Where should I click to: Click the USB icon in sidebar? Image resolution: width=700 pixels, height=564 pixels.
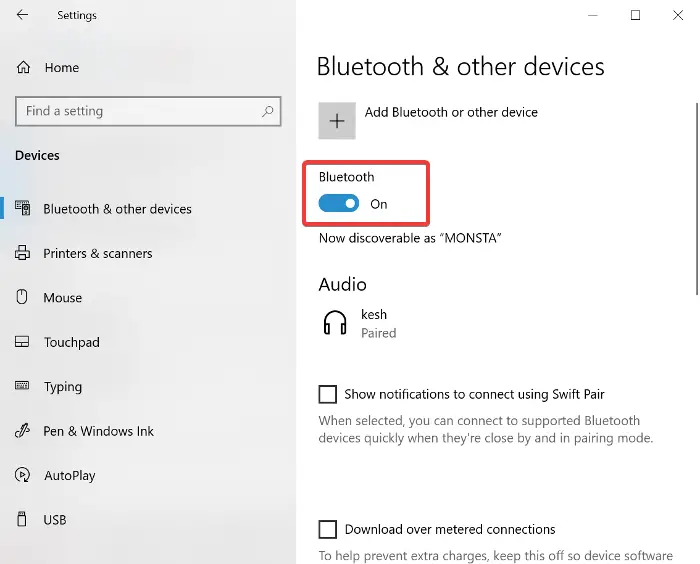coord(23,519)
